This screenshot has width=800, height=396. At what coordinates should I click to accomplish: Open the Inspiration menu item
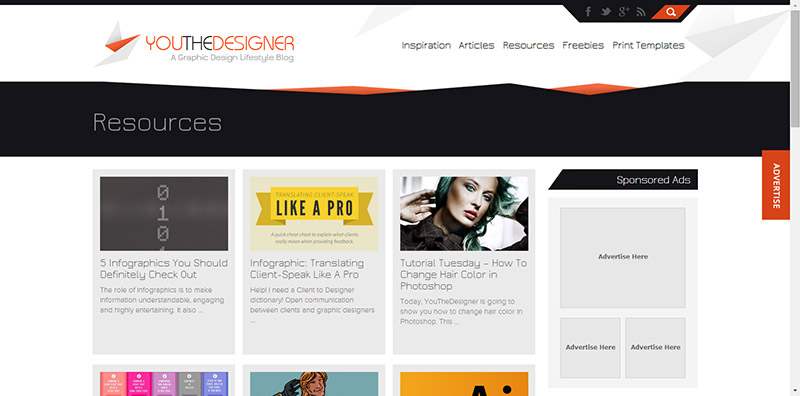[426, 45]
